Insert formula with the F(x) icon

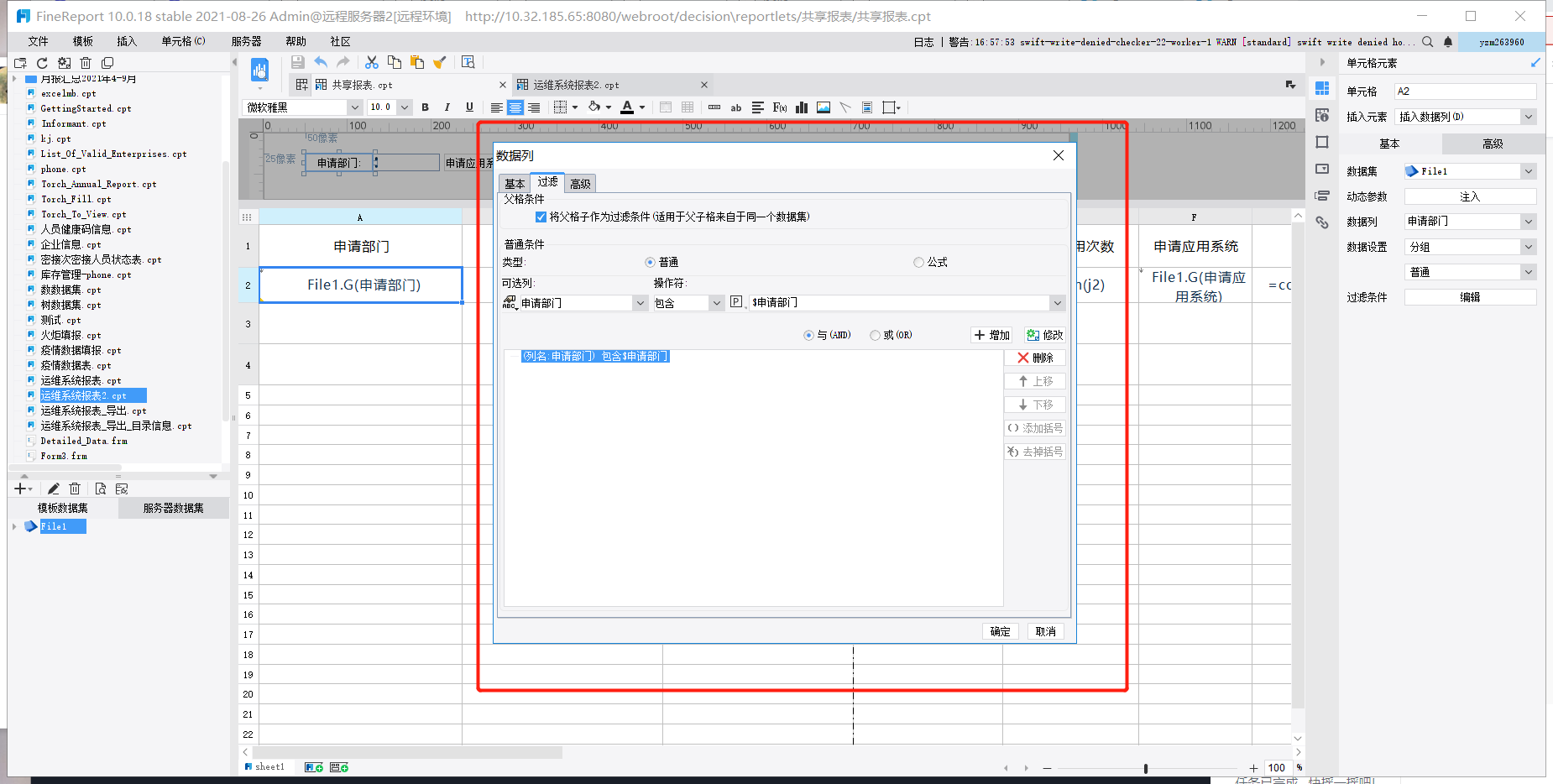[780, 107]
